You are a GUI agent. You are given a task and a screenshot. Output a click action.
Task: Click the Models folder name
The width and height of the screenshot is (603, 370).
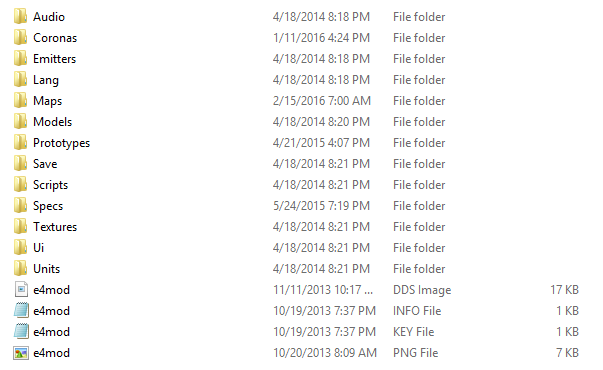pyautogui.click(x=52, y=122)
